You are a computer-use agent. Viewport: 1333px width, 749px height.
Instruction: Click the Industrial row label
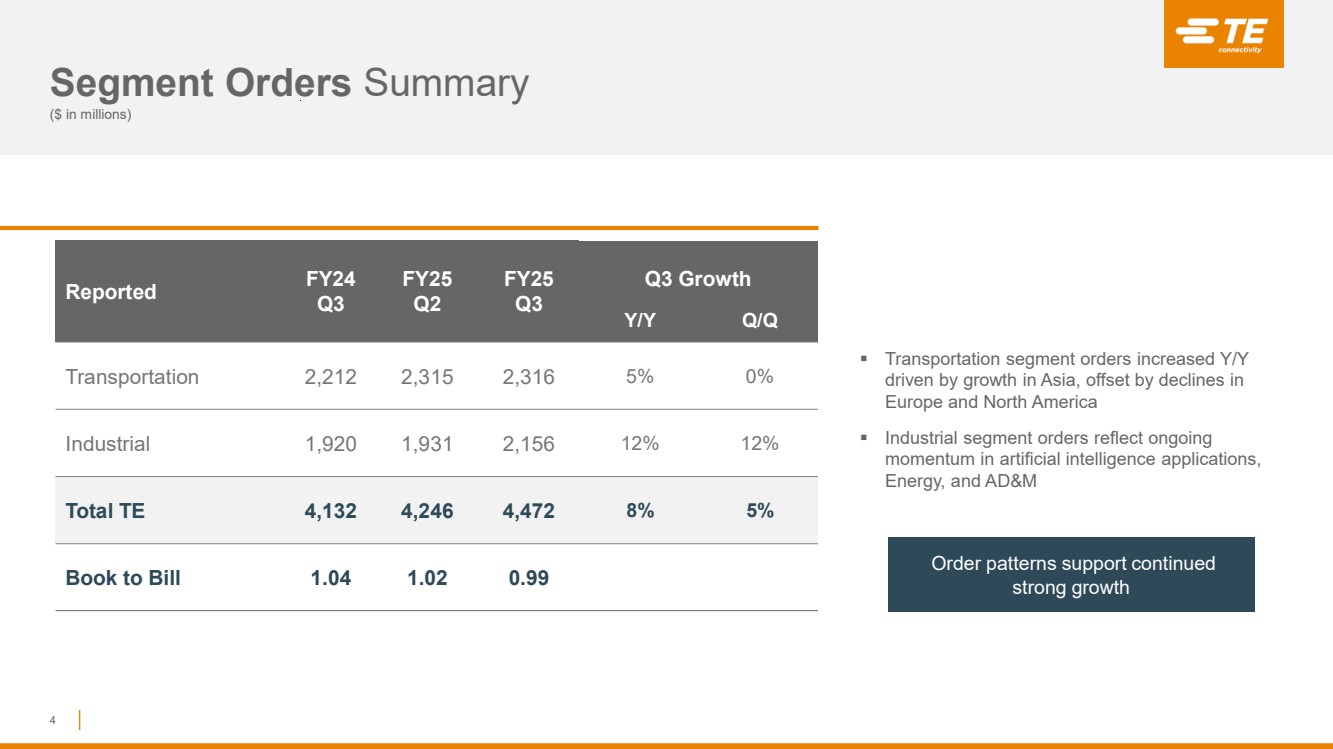click(x=108, y=444)
